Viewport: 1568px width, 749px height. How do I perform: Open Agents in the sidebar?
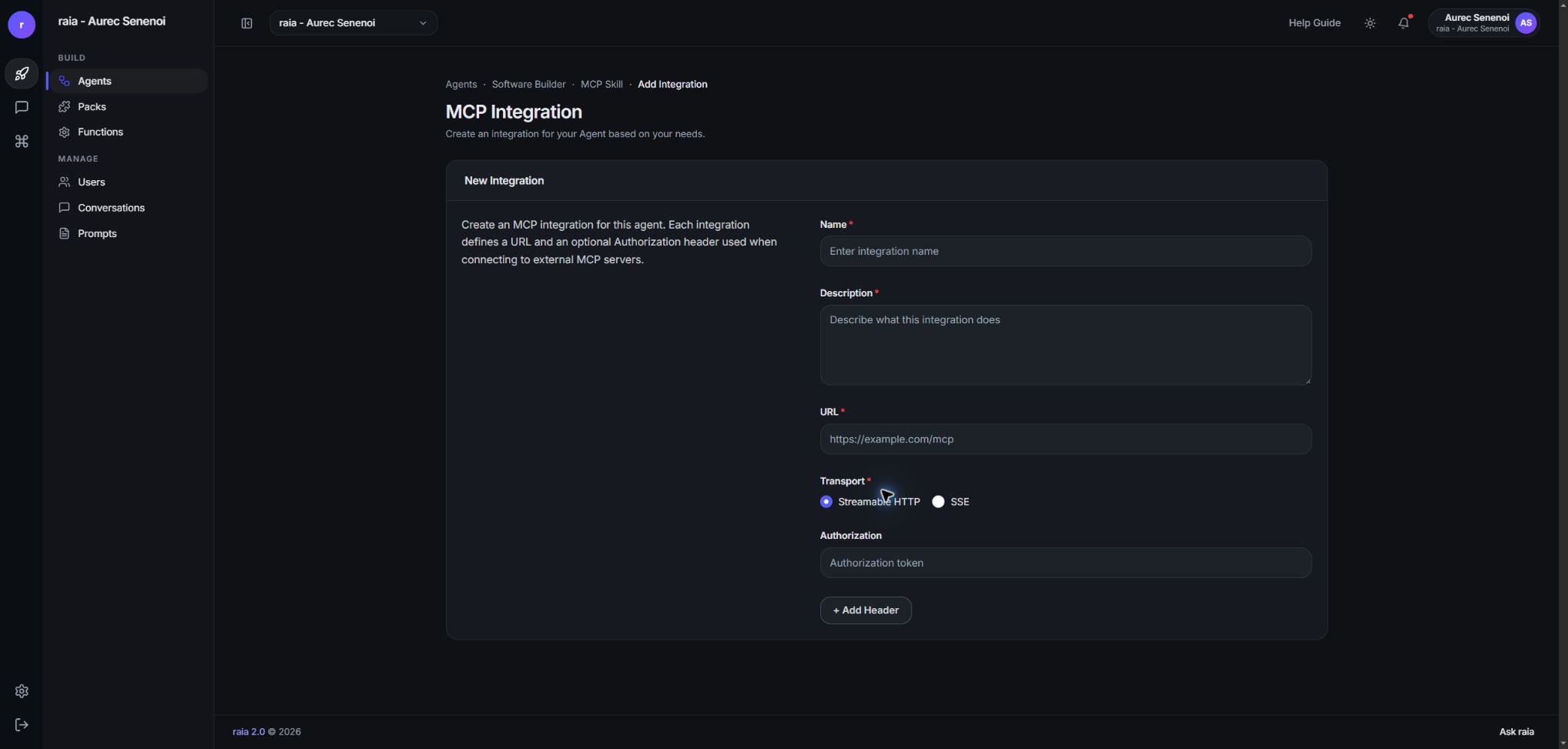pos(128,81)
